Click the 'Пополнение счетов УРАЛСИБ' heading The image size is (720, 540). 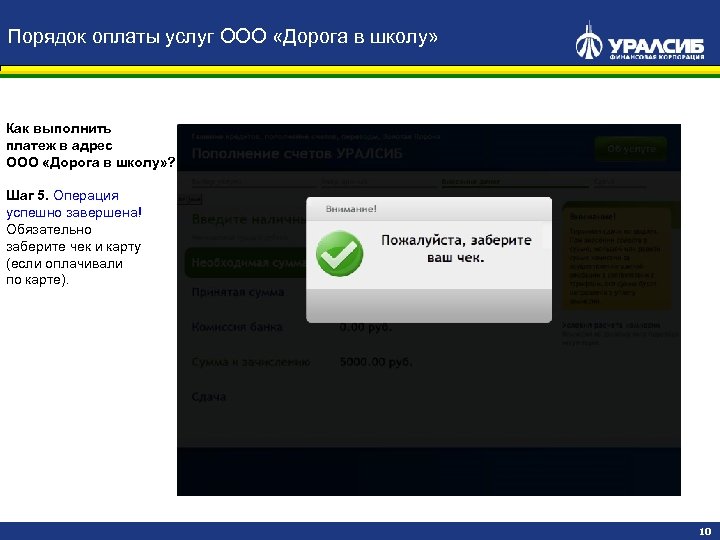(297, 153)
